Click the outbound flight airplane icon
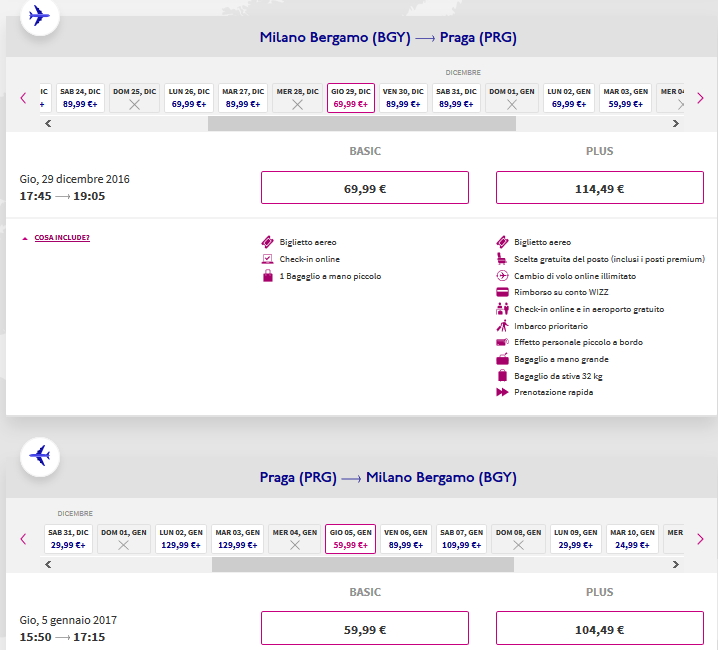This screenshot has height=650, width=718. coord(40,16)
